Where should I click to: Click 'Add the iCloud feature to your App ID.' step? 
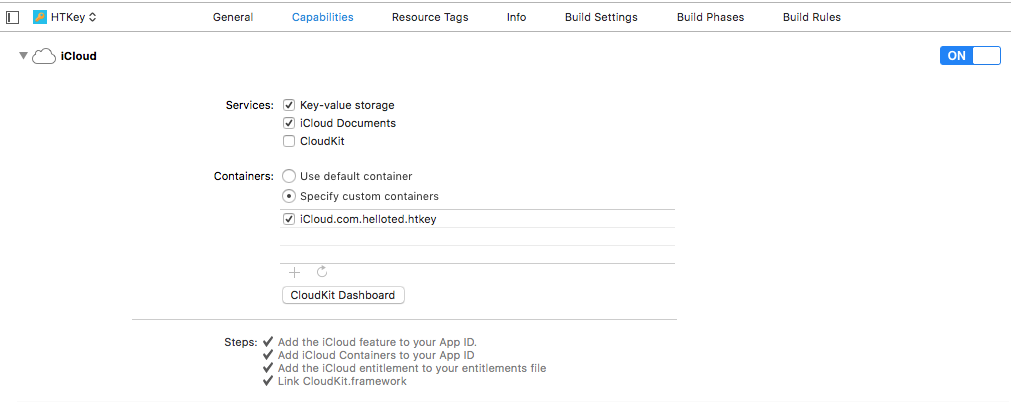pyautogui.click(x=377, y=342)
